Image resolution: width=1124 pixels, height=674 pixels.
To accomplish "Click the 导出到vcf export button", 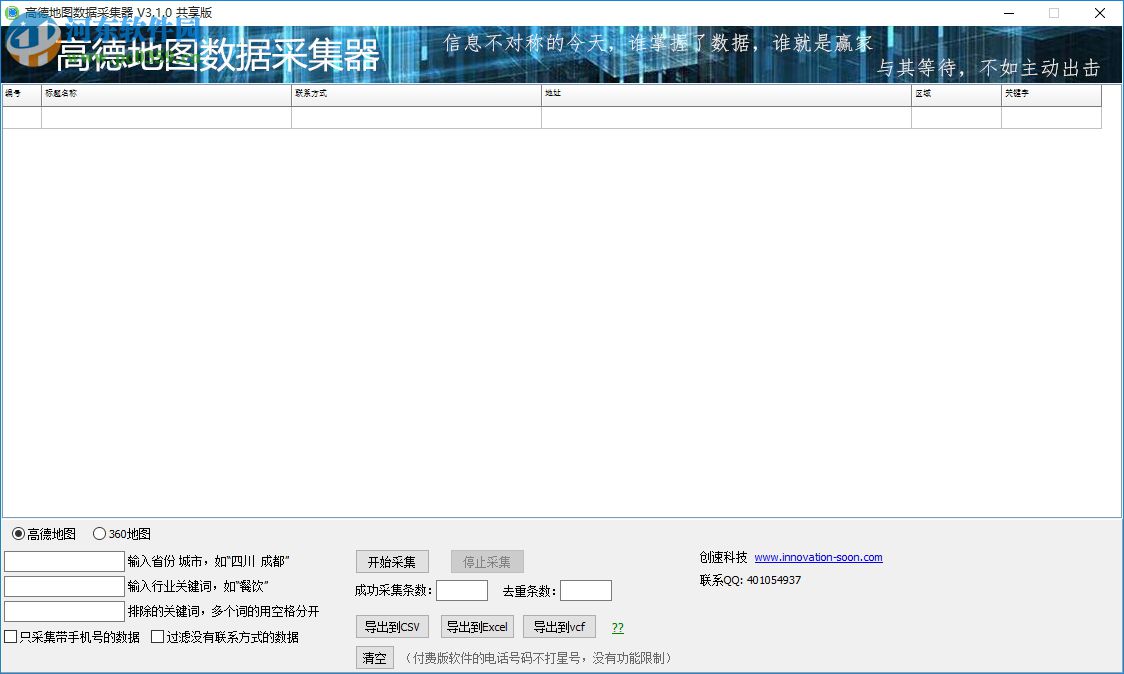I will [559, 626].
